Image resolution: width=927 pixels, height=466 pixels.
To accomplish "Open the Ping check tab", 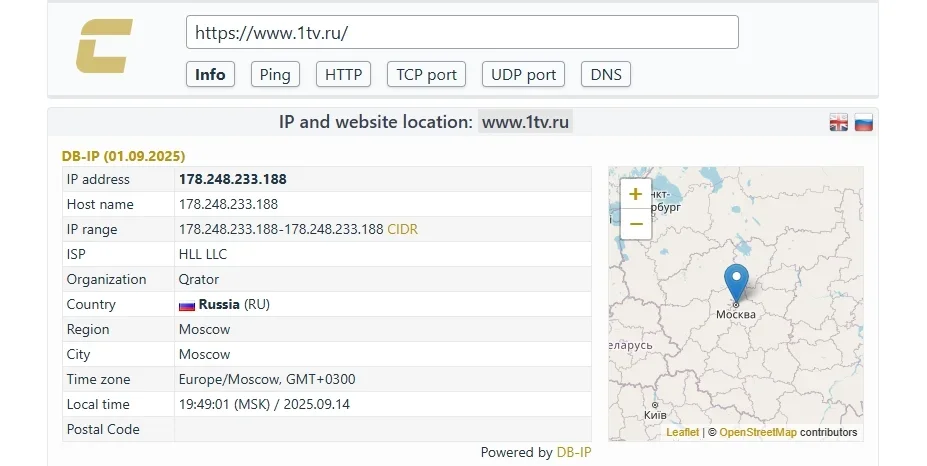I will 275,75.
